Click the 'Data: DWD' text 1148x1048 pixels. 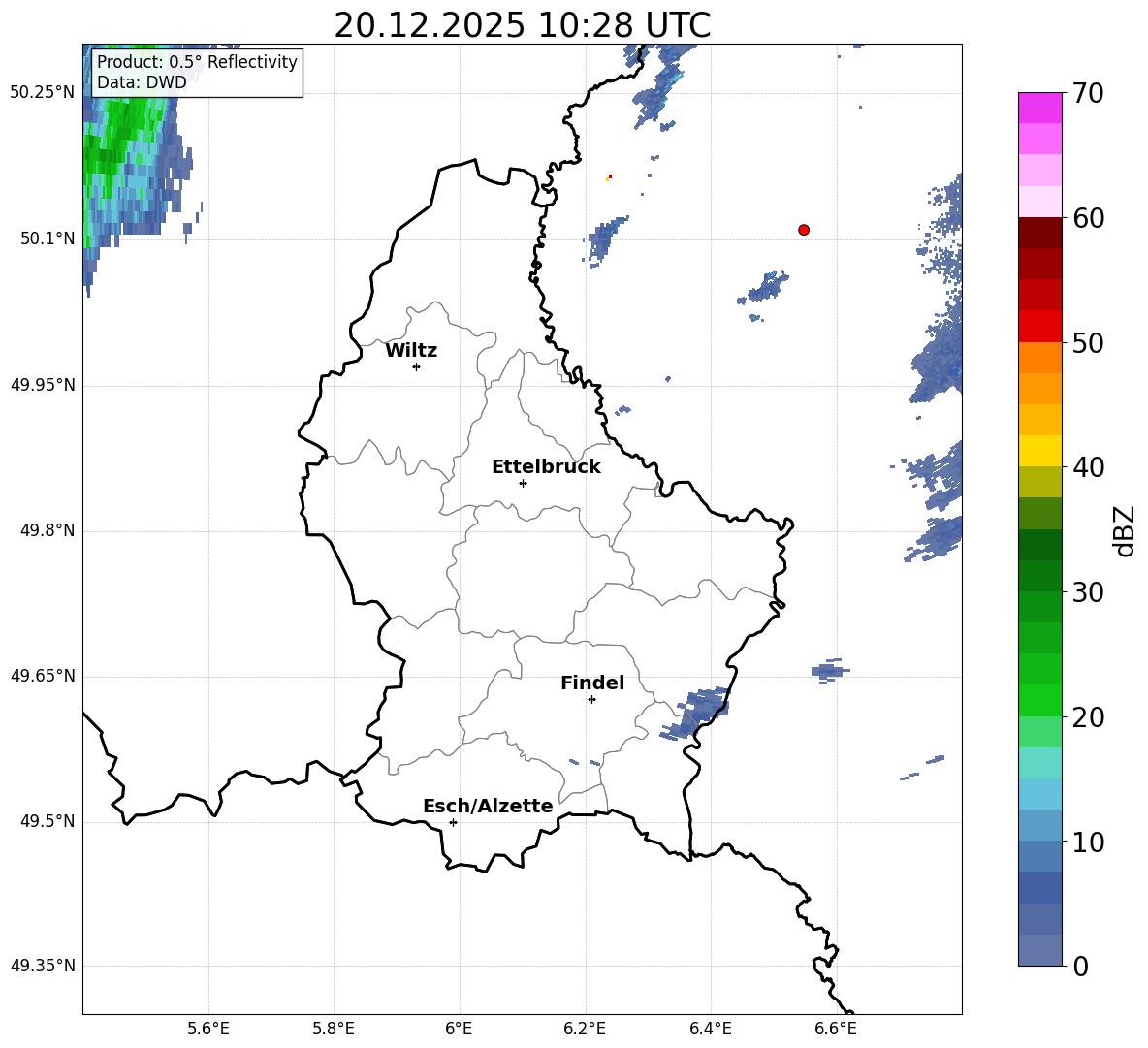coord(142,82)
